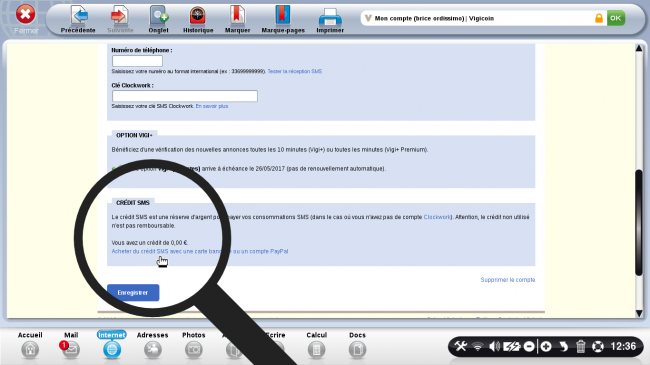Click the red Fermer close icon
Screen dimensions: 650x365
pos(25,15)
